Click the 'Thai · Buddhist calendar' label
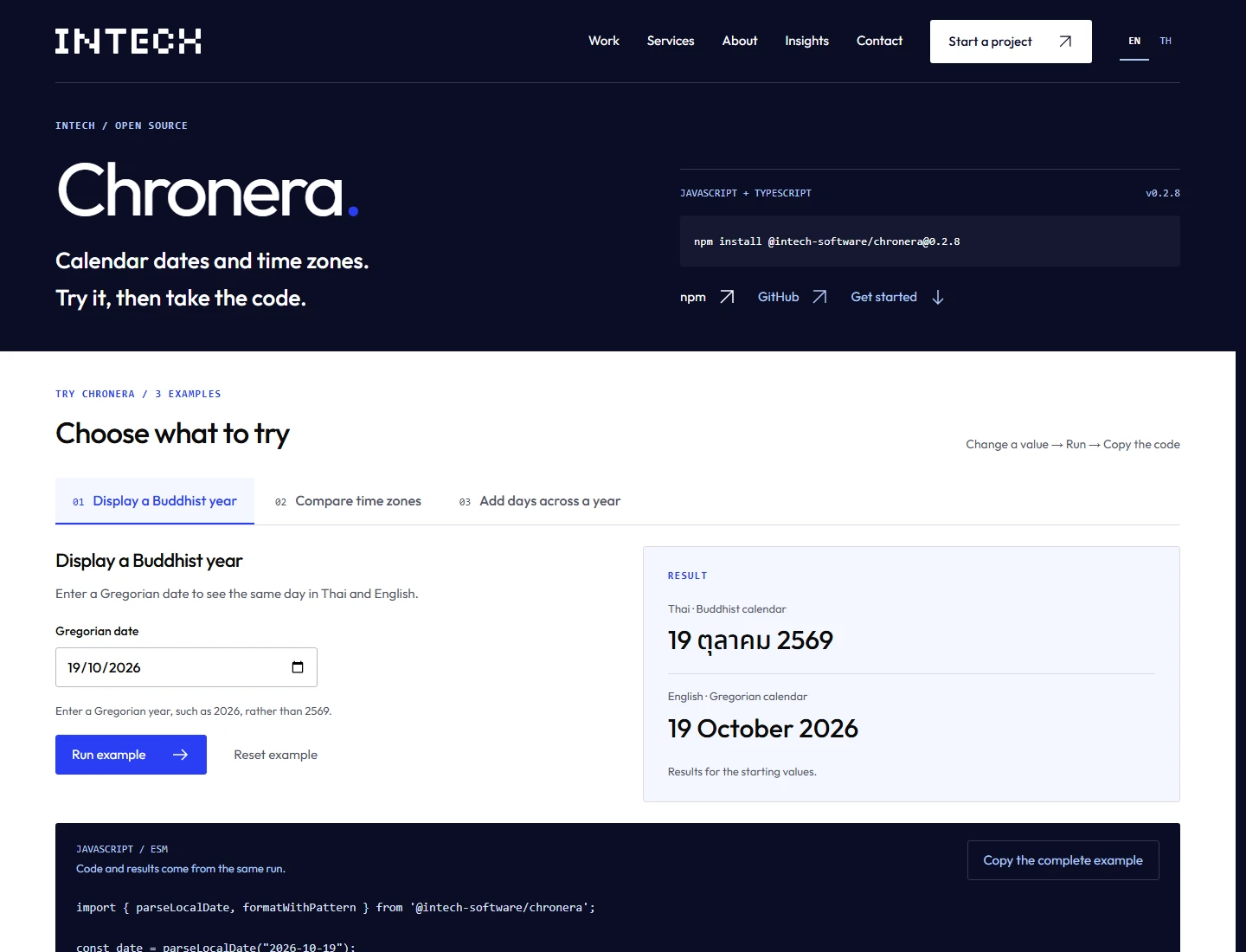 (727, 609)
